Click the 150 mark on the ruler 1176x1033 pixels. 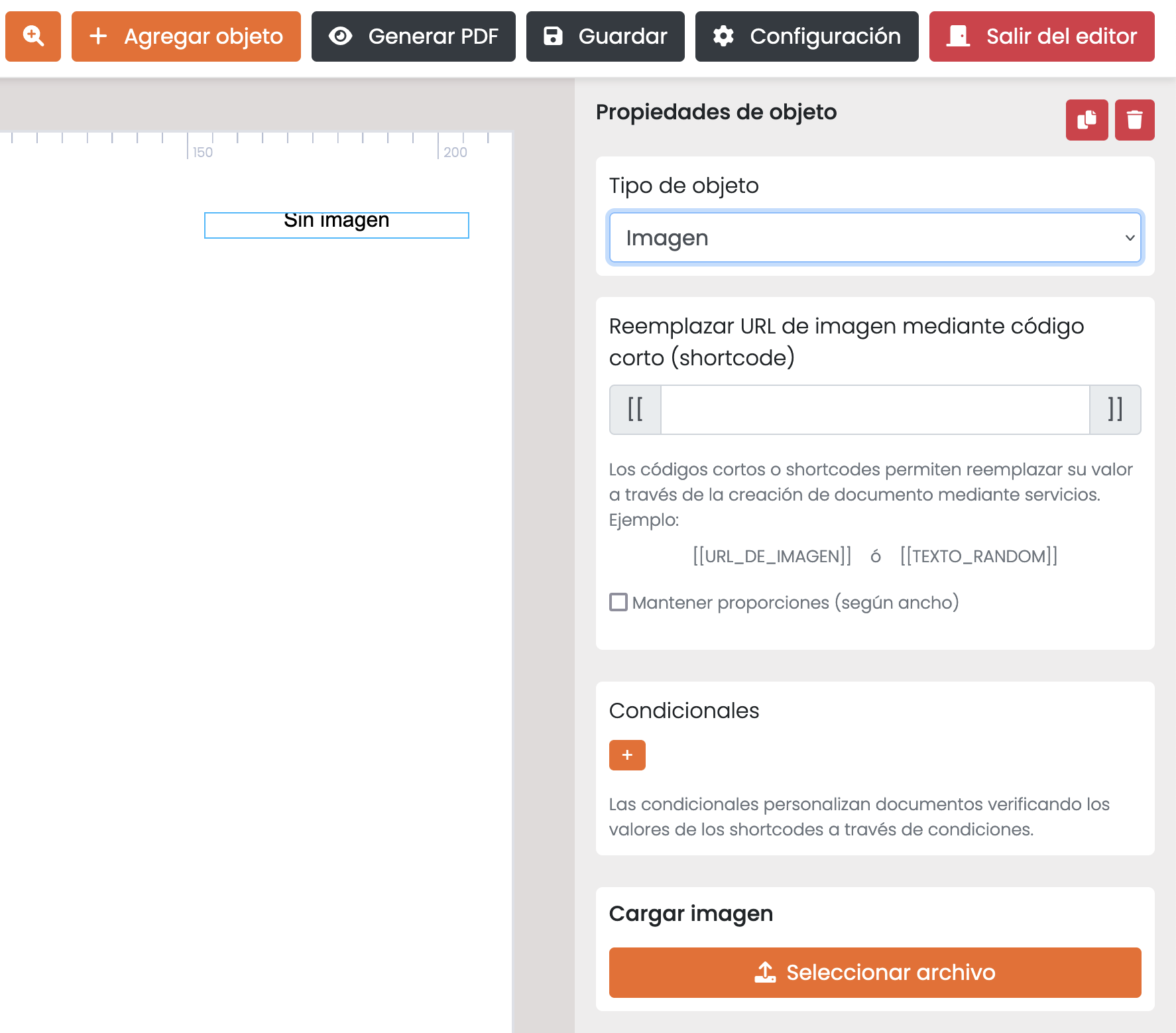(x=202, y=152)
